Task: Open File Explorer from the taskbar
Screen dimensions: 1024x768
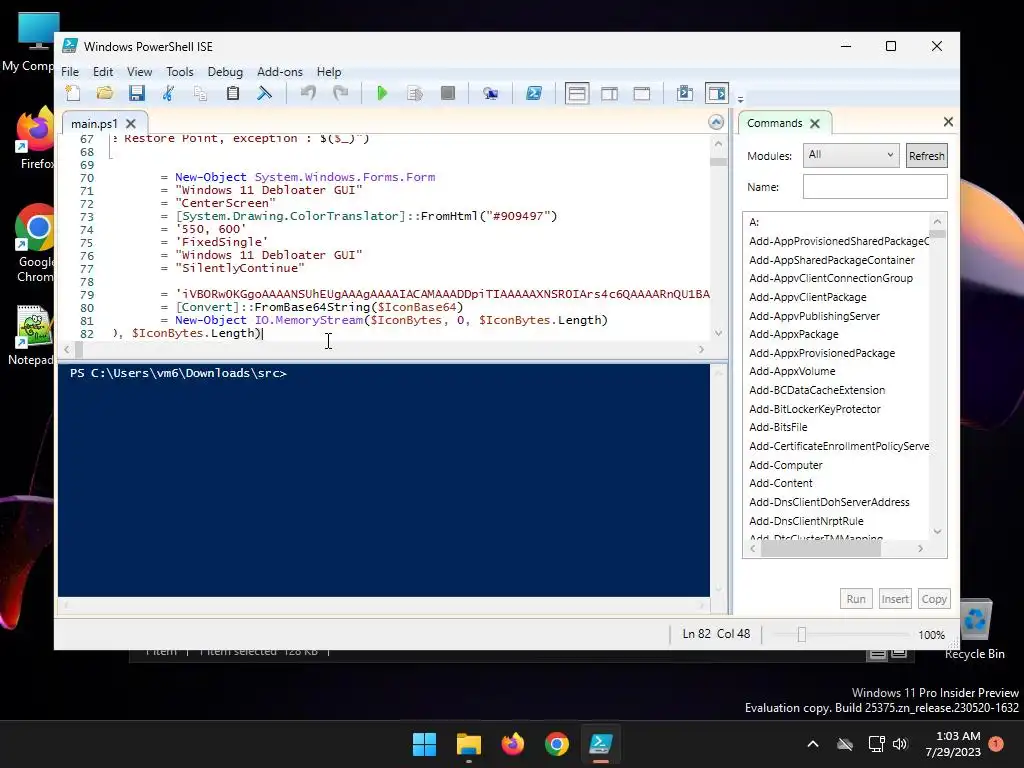Action: pyautogui.click(x=468, y=744)
